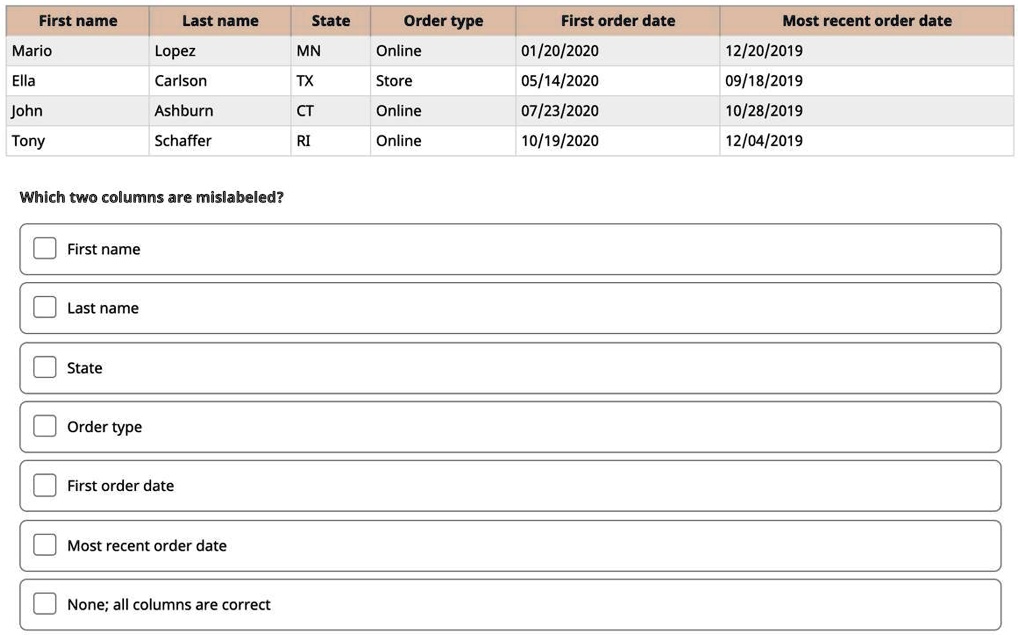Check the "First order date" answer checkbox

(44, 485)
